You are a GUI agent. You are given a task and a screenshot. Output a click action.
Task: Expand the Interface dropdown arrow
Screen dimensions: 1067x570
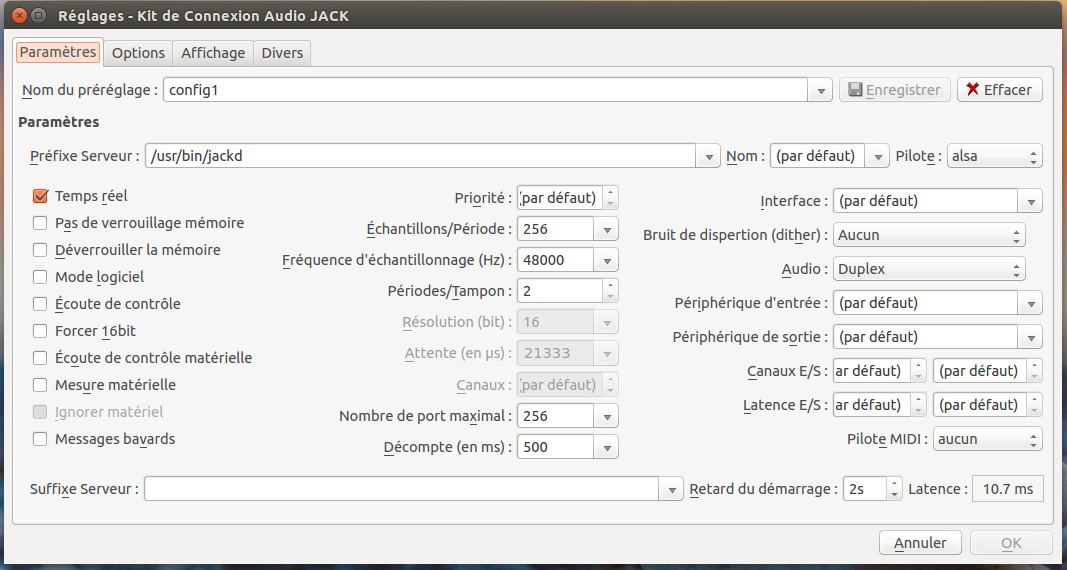click(1030, 201)
